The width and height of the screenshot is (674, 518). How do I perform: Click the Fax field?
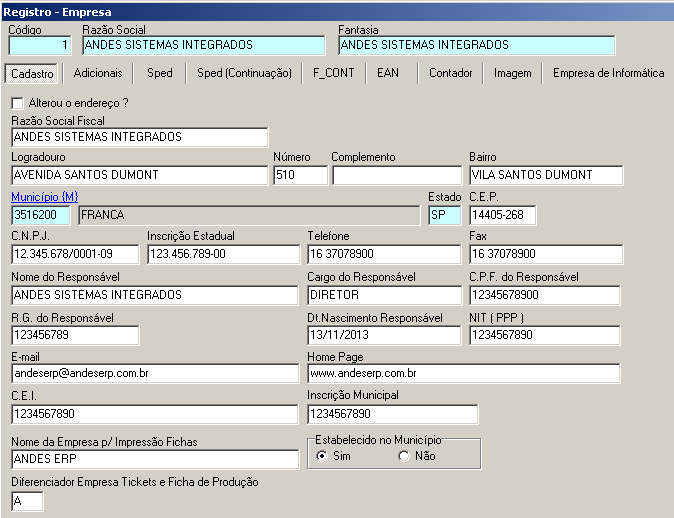(546, 254)
